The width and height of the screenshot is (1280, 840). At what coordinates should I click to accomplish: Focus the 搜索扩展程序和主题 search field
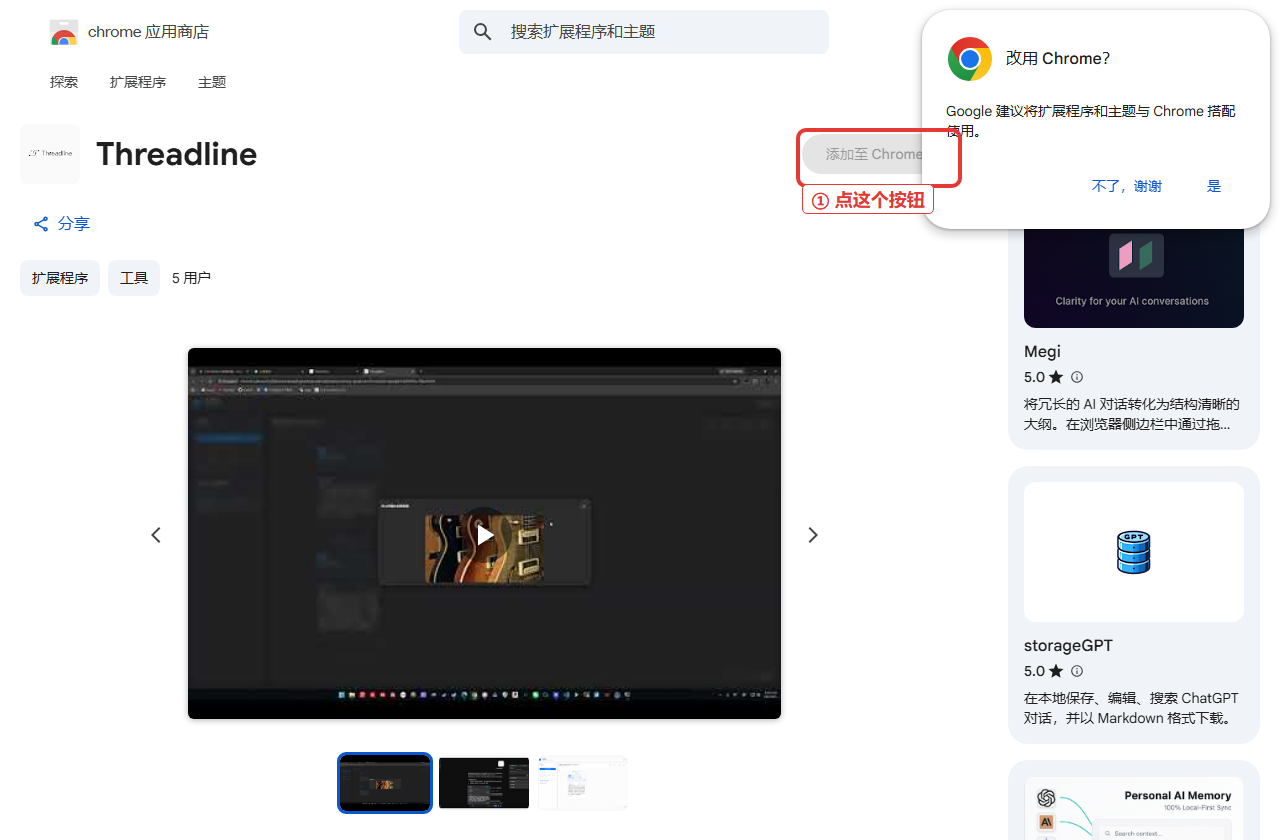click(x=644, y=32)
